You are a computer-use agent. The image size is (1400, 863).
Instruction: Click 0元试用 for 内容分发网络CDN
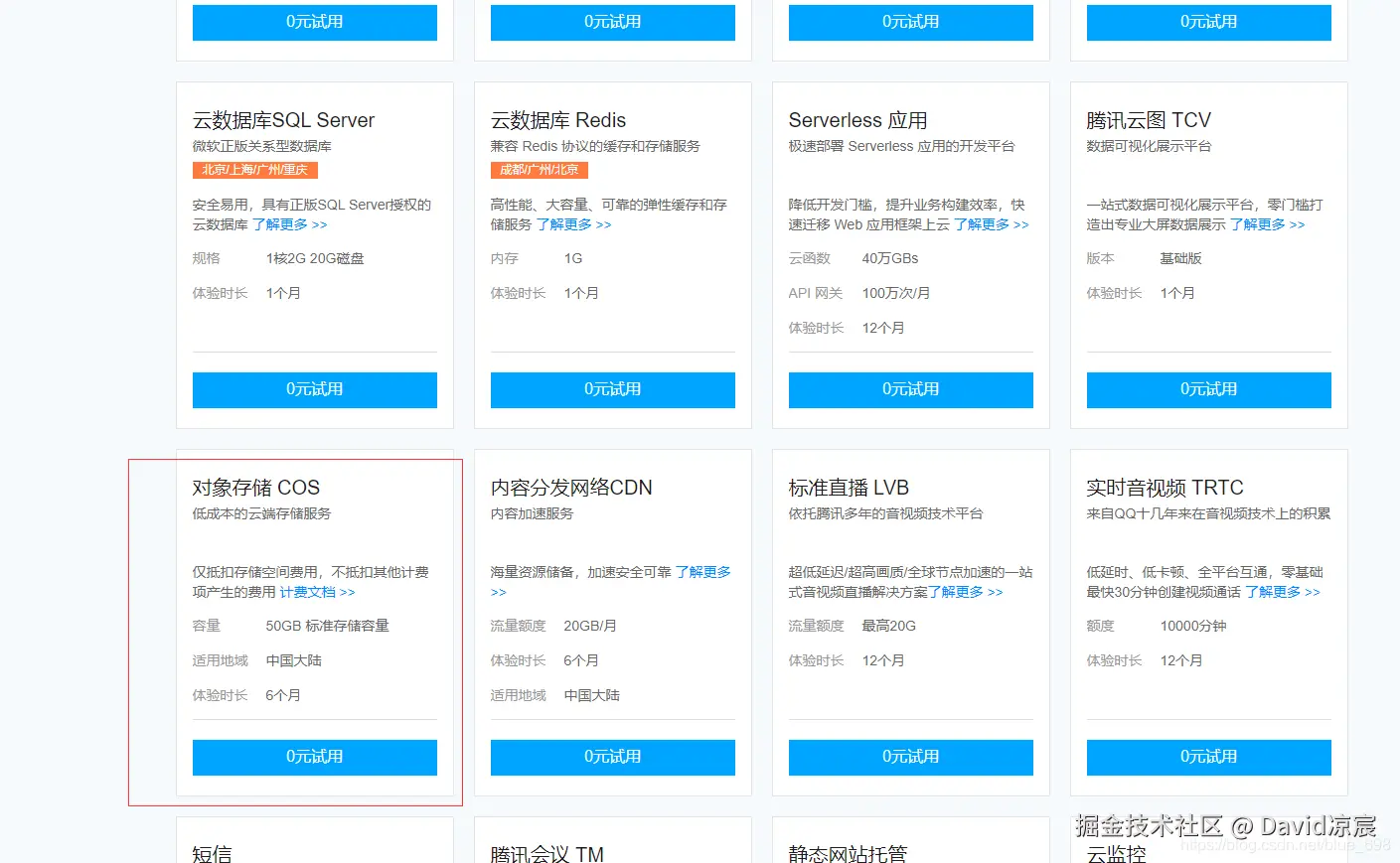click(x=612, y=757)
